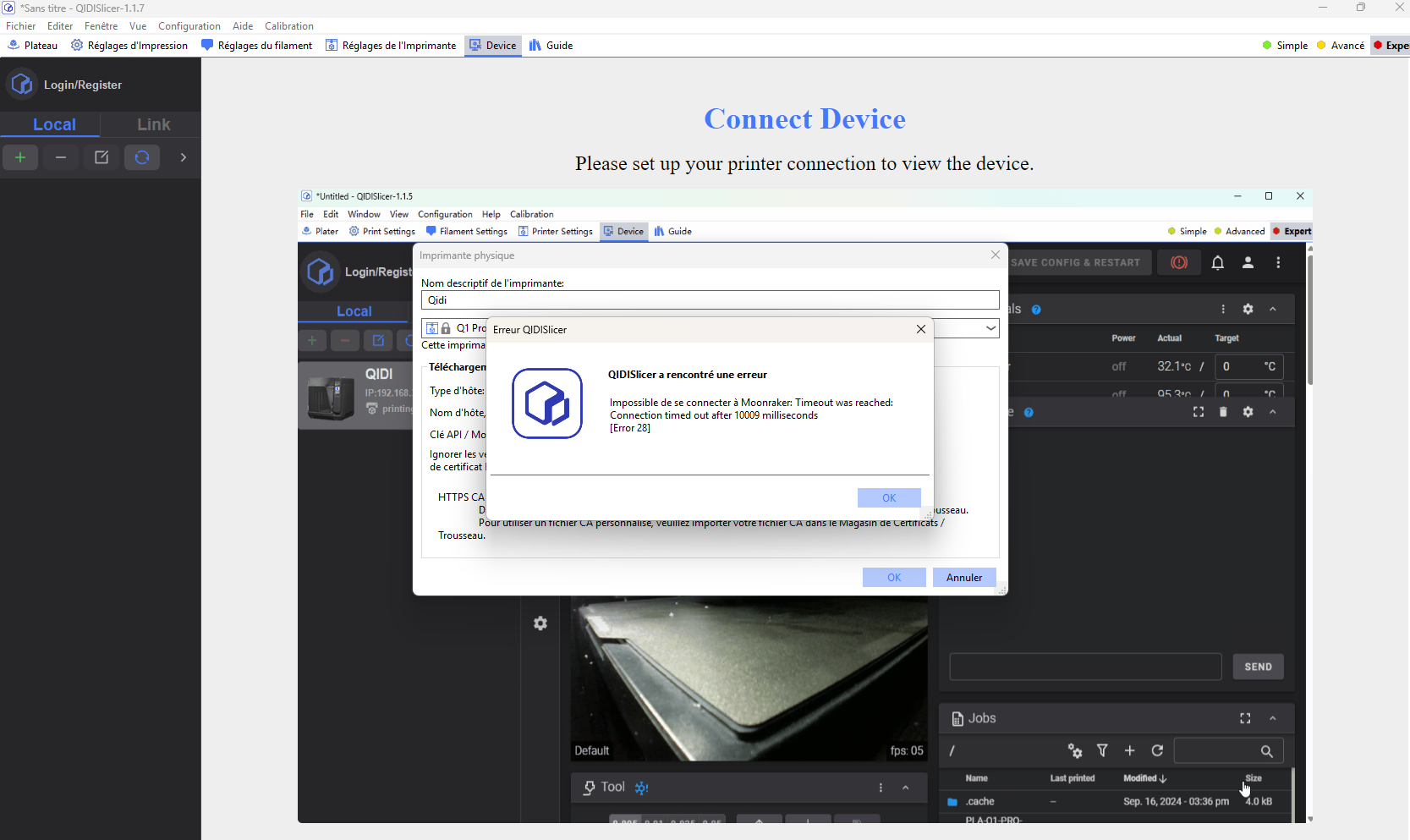Open the Q1 Pro printer model dropdown
This screenshot has width=1410, height=840.
(x=990, y=328)
